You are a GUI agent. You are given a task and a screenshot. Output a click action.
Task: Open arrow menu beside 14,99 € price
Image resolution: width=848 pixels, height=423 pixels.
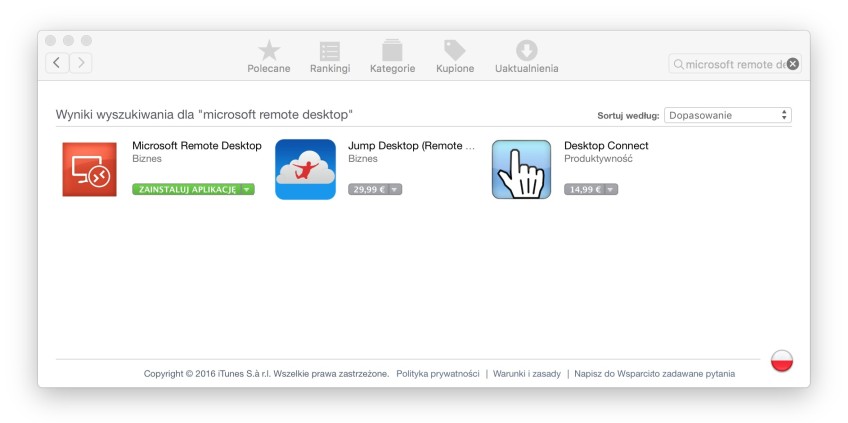(x=611, y=189)
